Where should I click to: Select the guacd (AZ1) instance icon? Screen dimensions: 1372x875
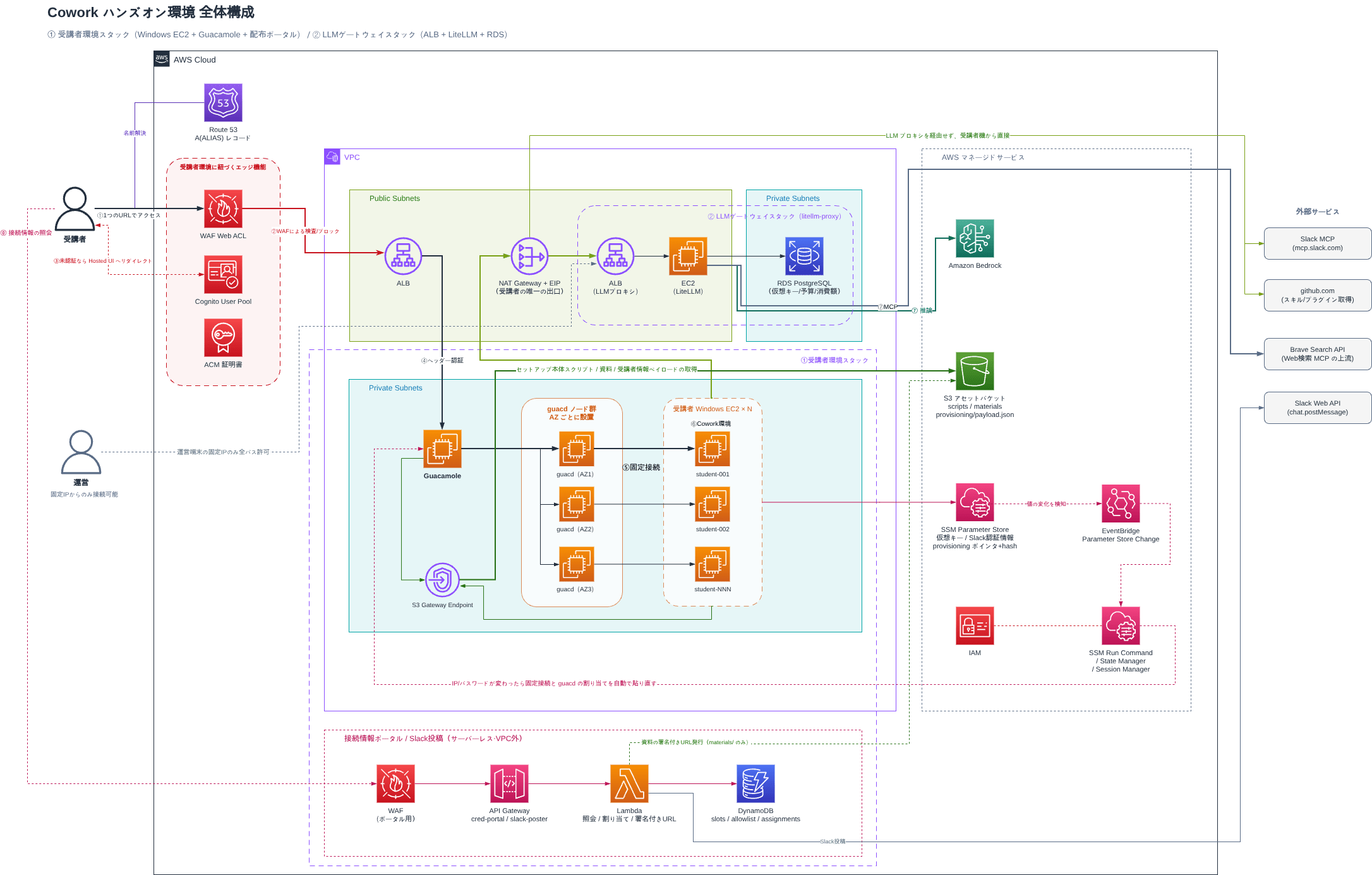tap(576, 449)
